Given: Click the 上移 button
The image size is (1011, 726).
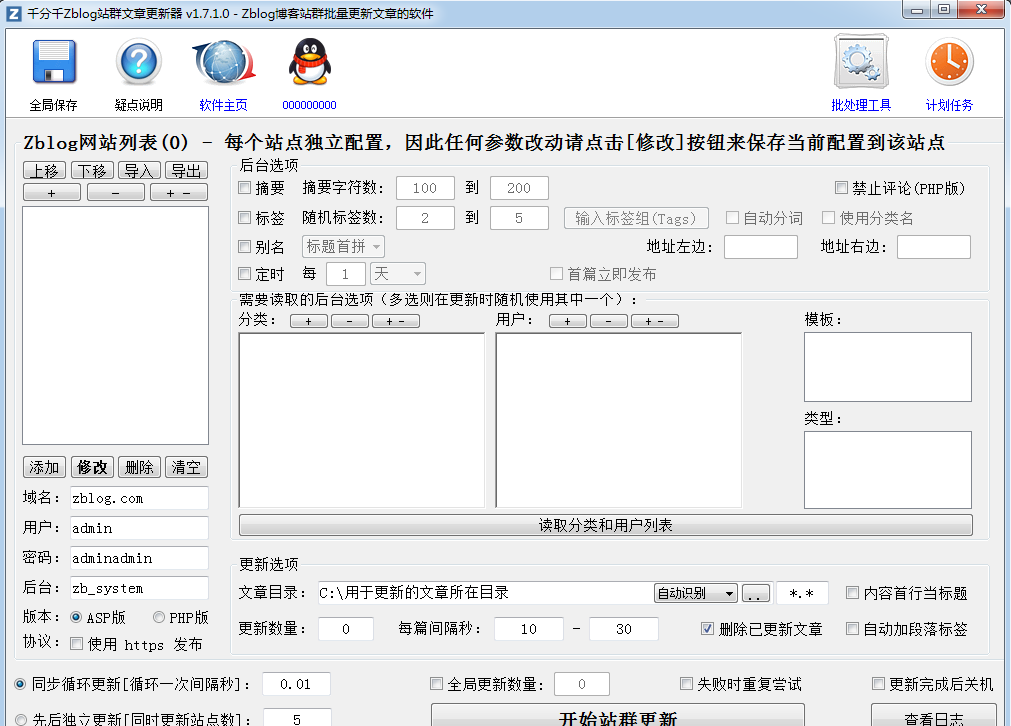Looking at the screenshot, I should (x=44, y=171).
